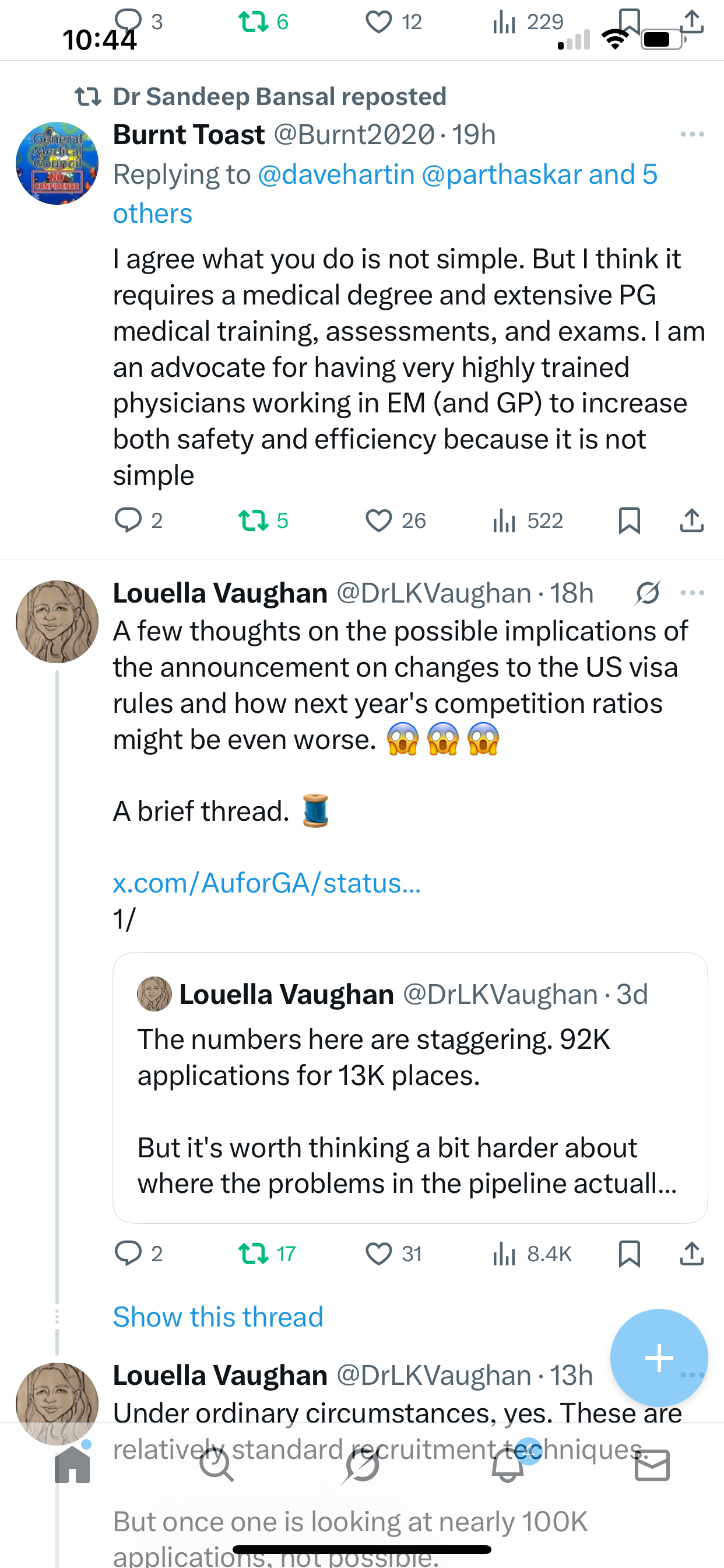Screen dimensions: 724x1568
Task: Reply to Burnt Toast's tweet
Action: [x=128, y=520]
